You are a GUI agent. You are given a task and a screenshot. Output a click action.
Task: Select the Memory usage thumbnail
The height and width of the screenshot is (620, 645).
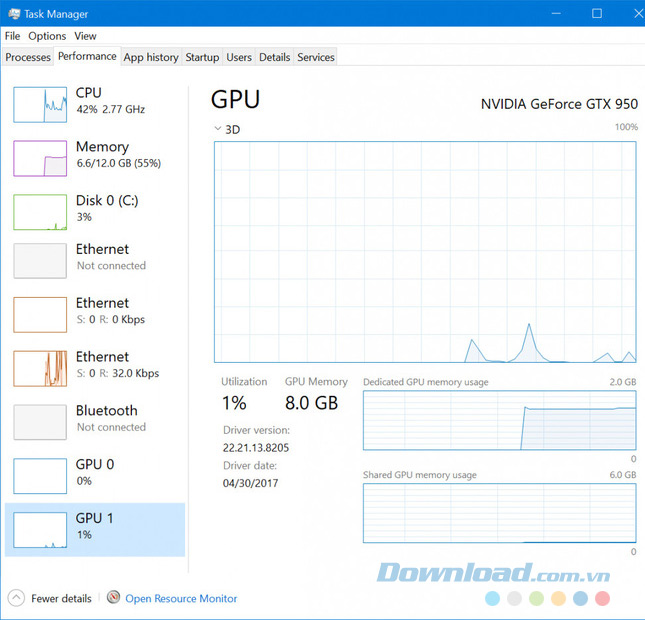(40, 158)
